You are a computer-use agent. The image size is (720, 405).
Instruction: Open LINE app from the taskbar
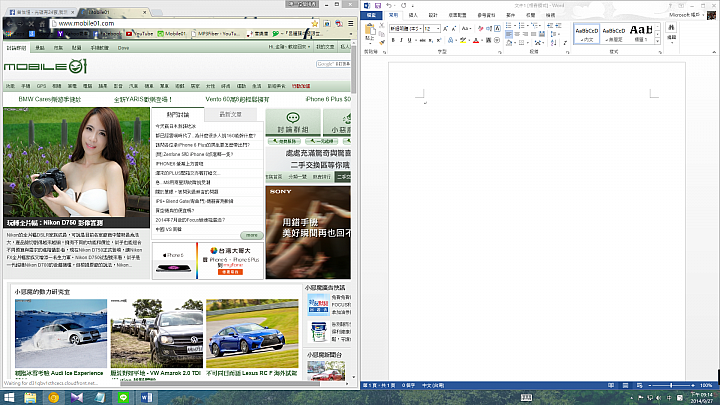[123, 397]
